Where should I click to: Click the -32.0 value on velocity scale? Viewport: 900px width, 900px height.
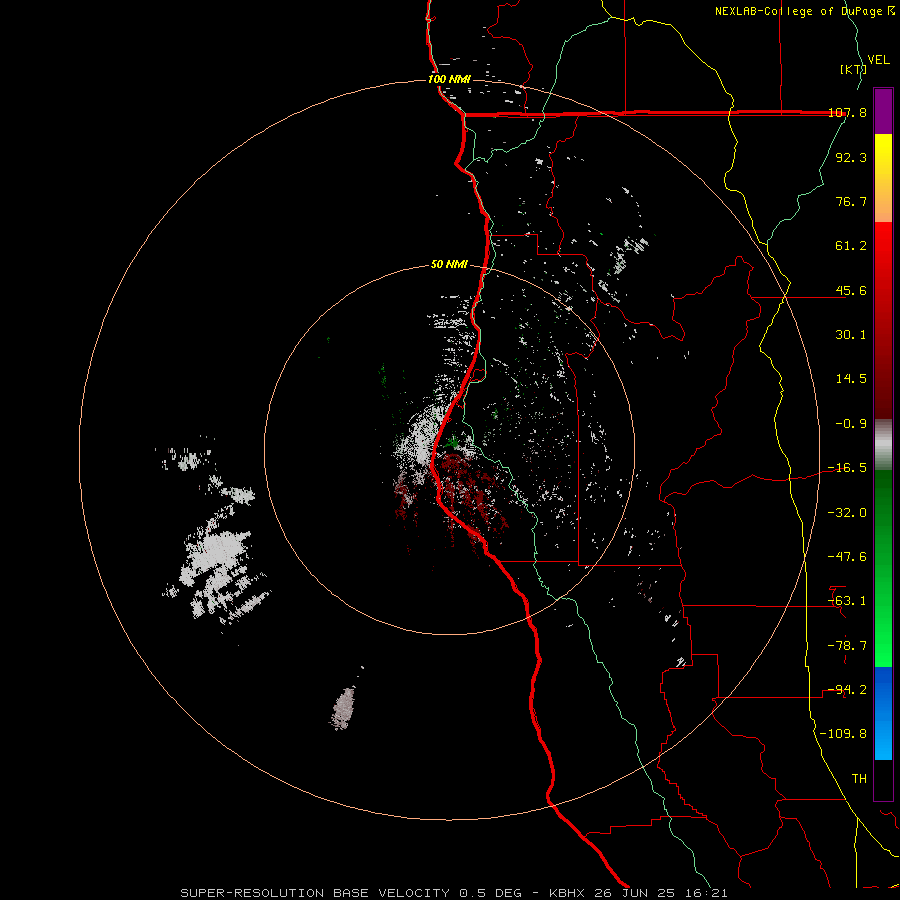coord(847,513)
